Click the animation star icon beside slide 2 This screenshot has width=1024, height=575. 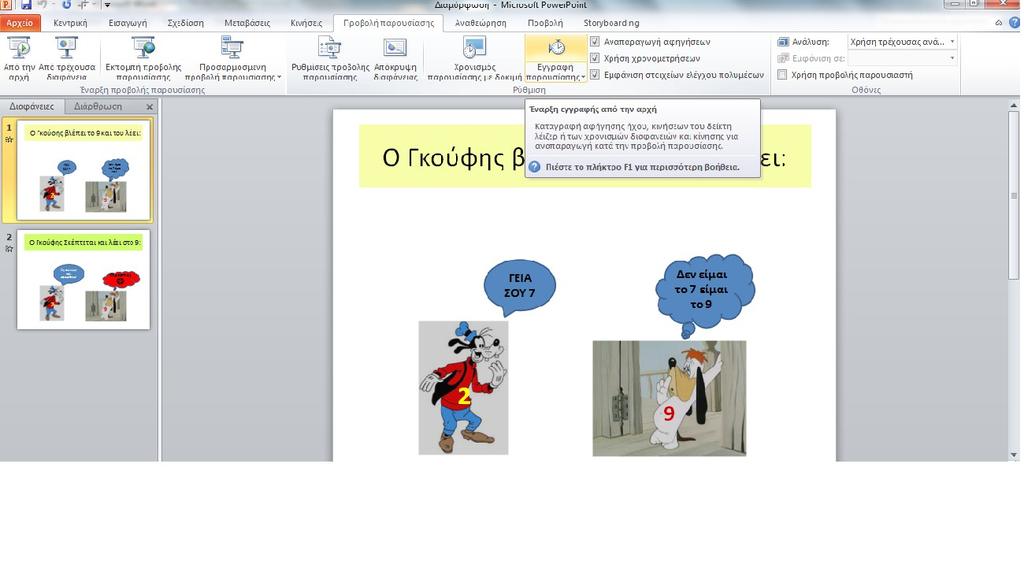tap(9, 248)
